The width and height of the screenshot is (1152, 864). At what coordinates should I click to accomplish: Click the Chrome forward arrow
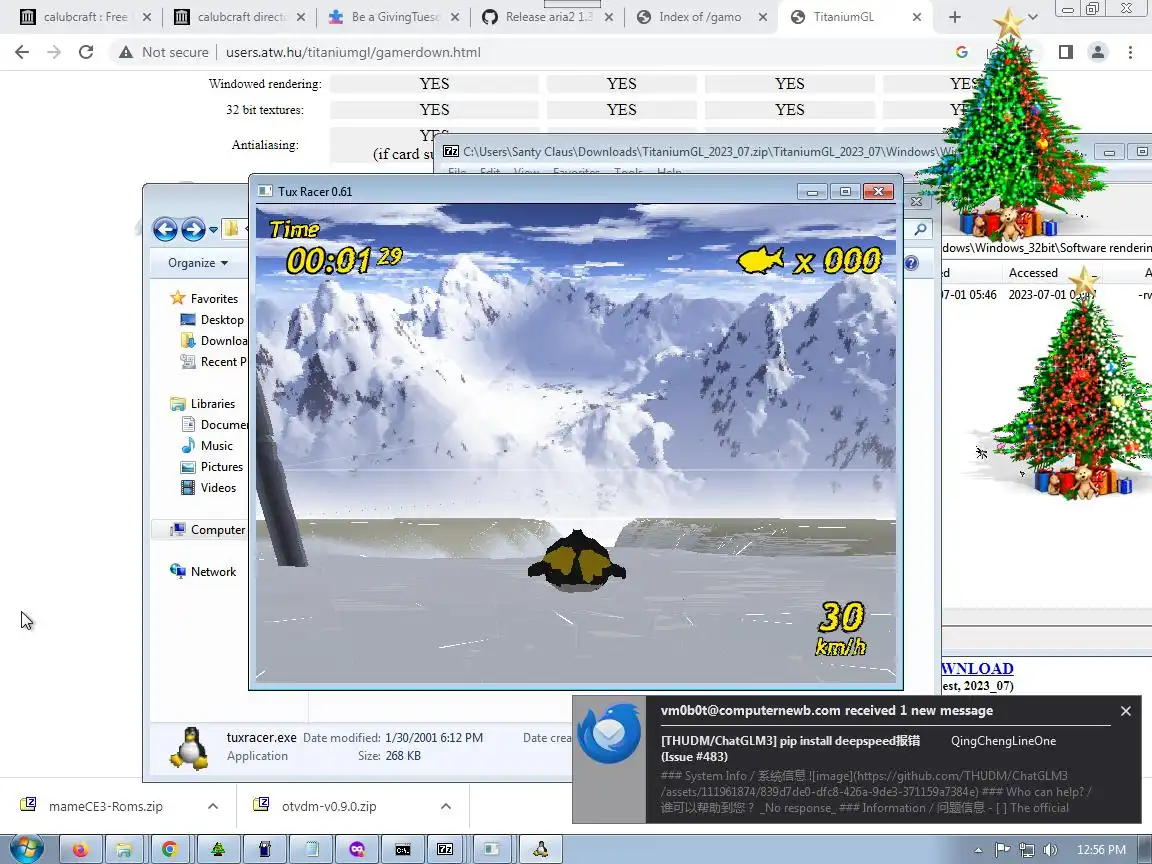[54, 52]
